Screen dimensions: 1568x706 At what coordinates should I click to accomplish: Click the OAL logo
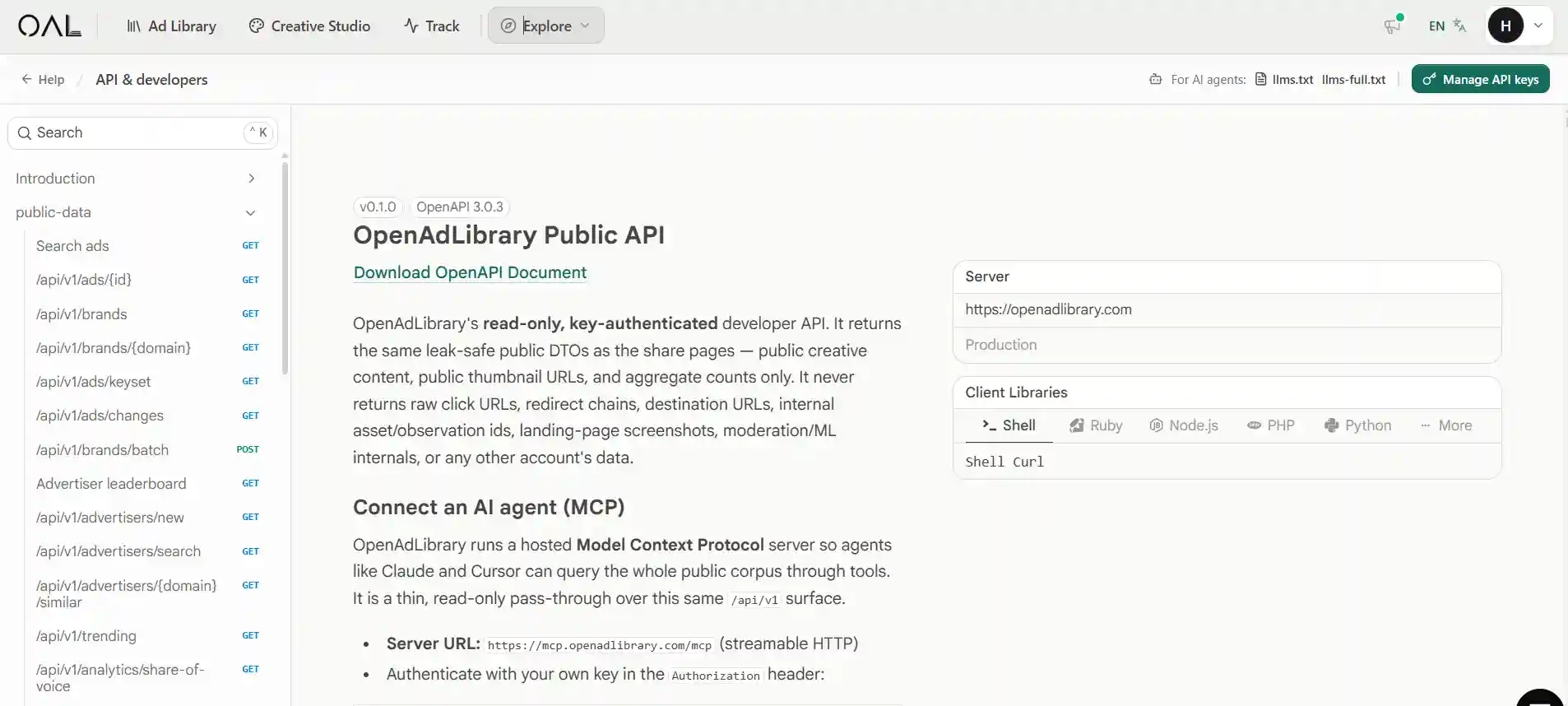tap(49, 26)
